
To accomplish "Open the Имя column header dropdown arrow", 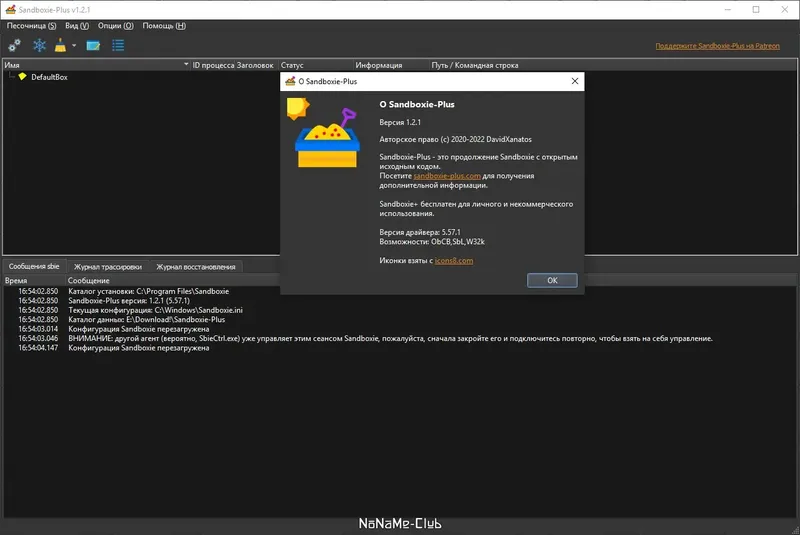I will pos(186,65).
